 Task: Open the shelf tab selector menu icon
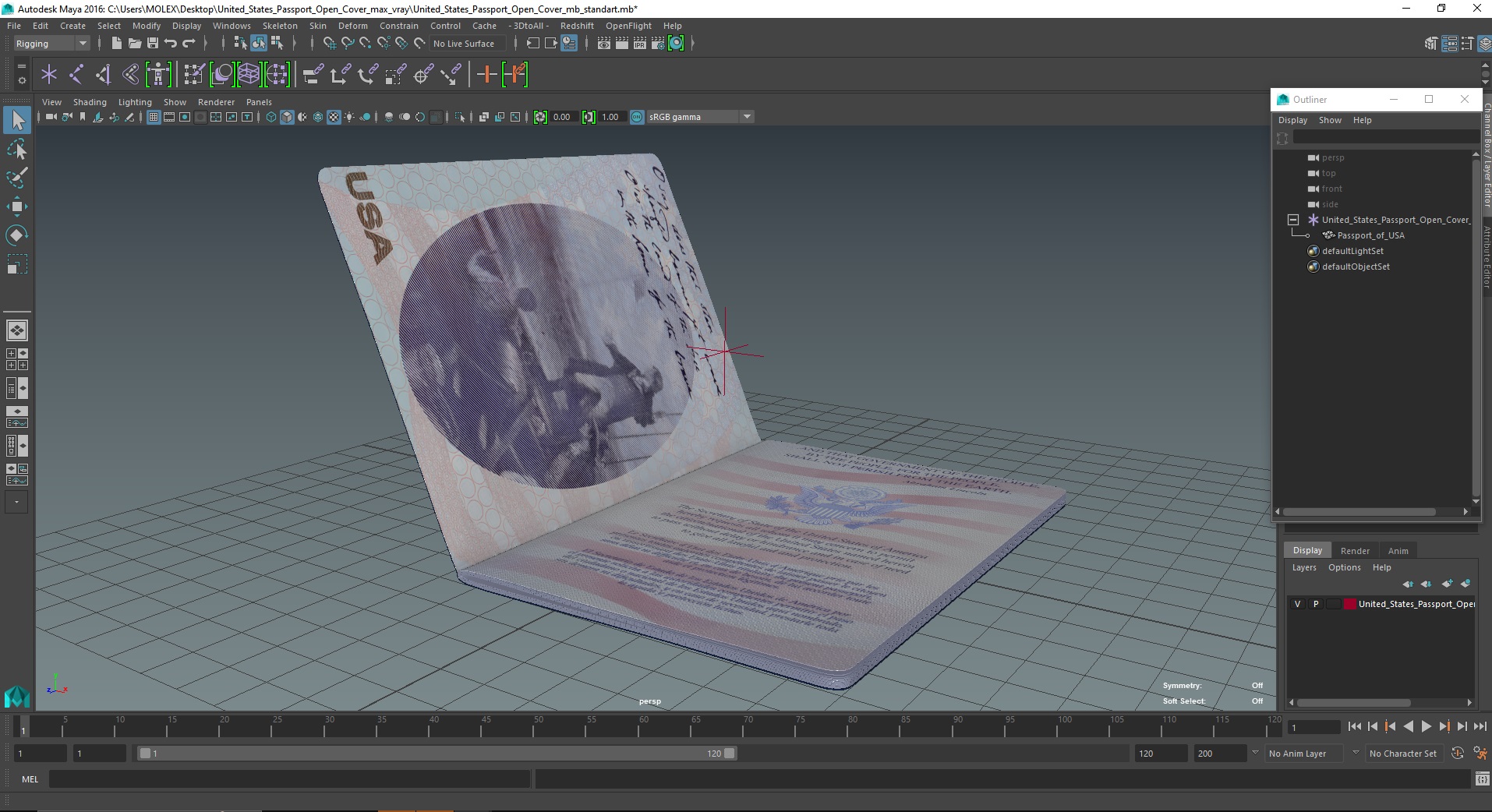pos(22,66)
